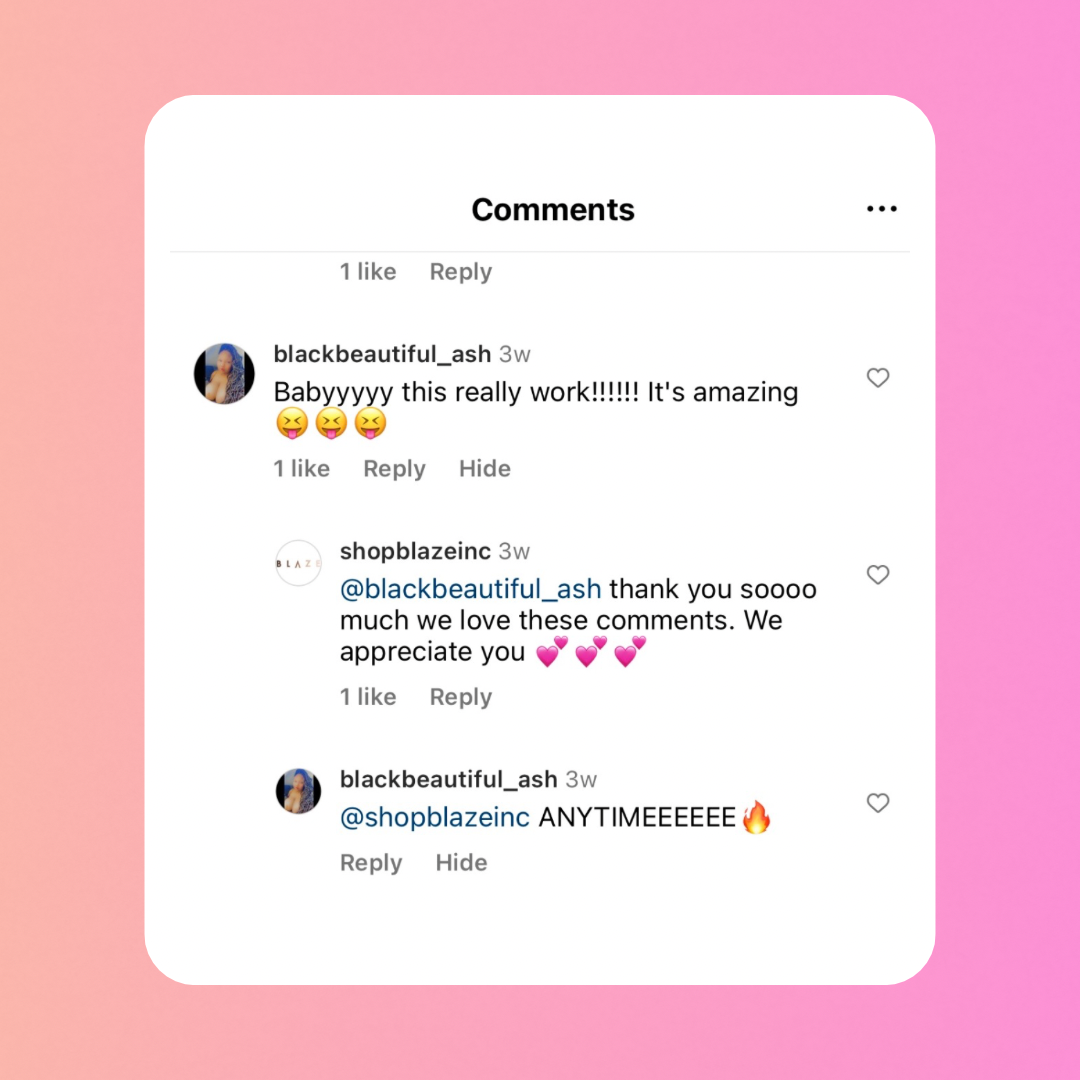Open shopblazeinc's BLAZE profile avatar
Screen dimensions: 1080x1080
[x=298, y=563]
